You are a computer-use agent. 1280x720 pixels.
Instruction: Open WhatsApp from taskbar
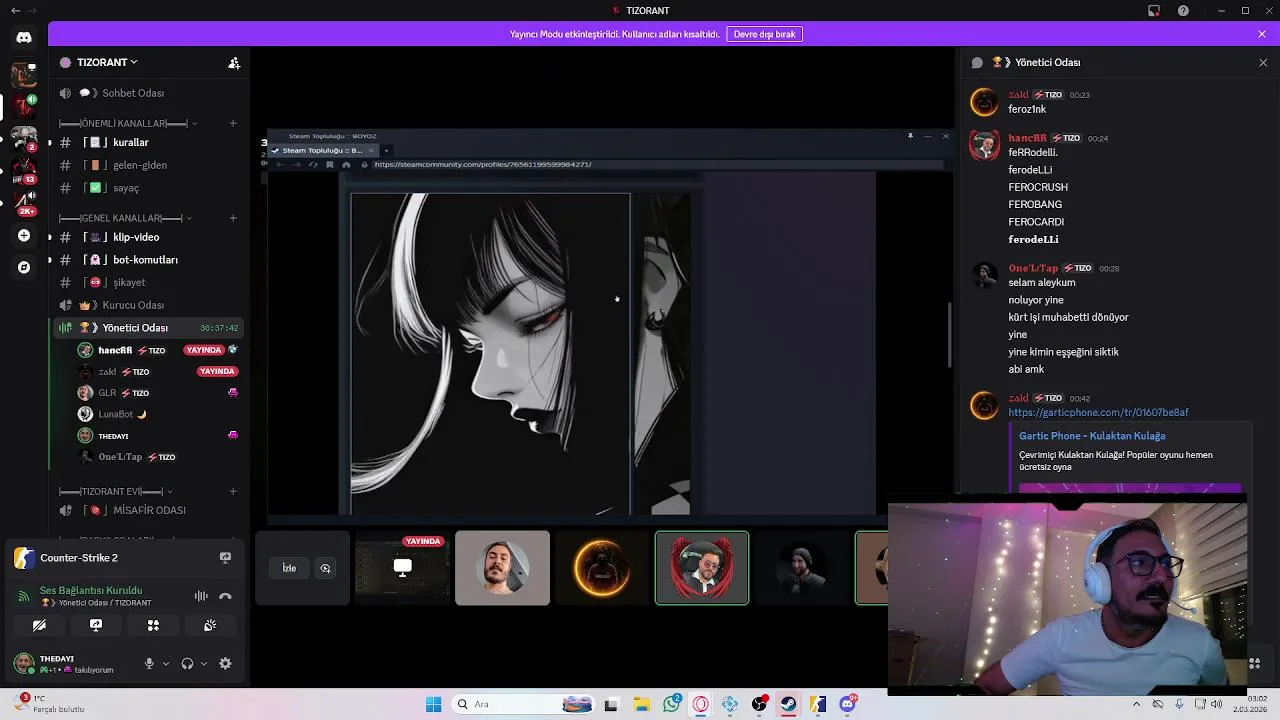672,704
